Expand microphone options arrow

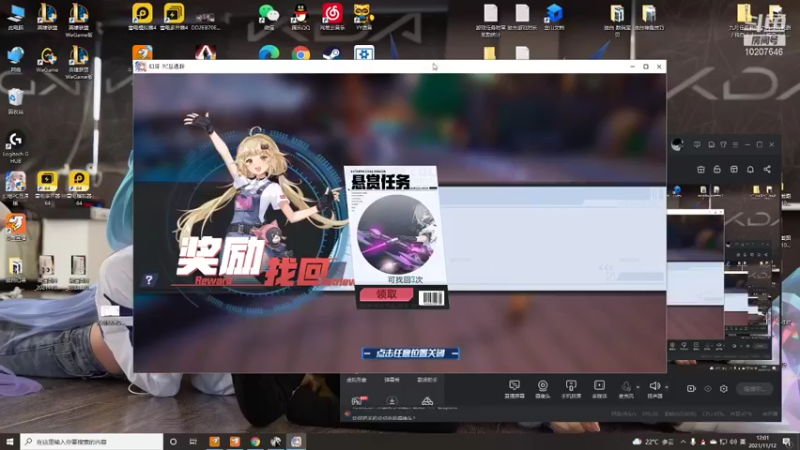click(638, 387)
